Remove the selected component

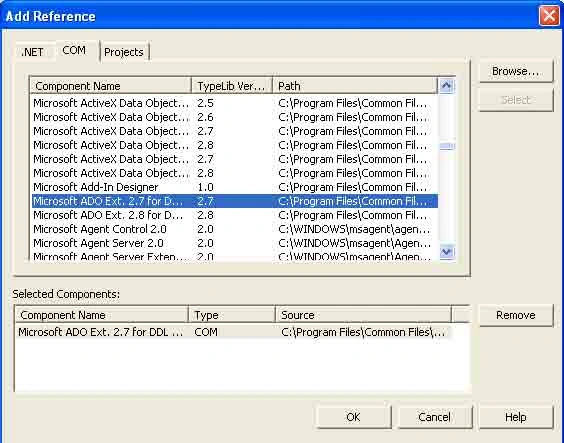pos(515,315)
